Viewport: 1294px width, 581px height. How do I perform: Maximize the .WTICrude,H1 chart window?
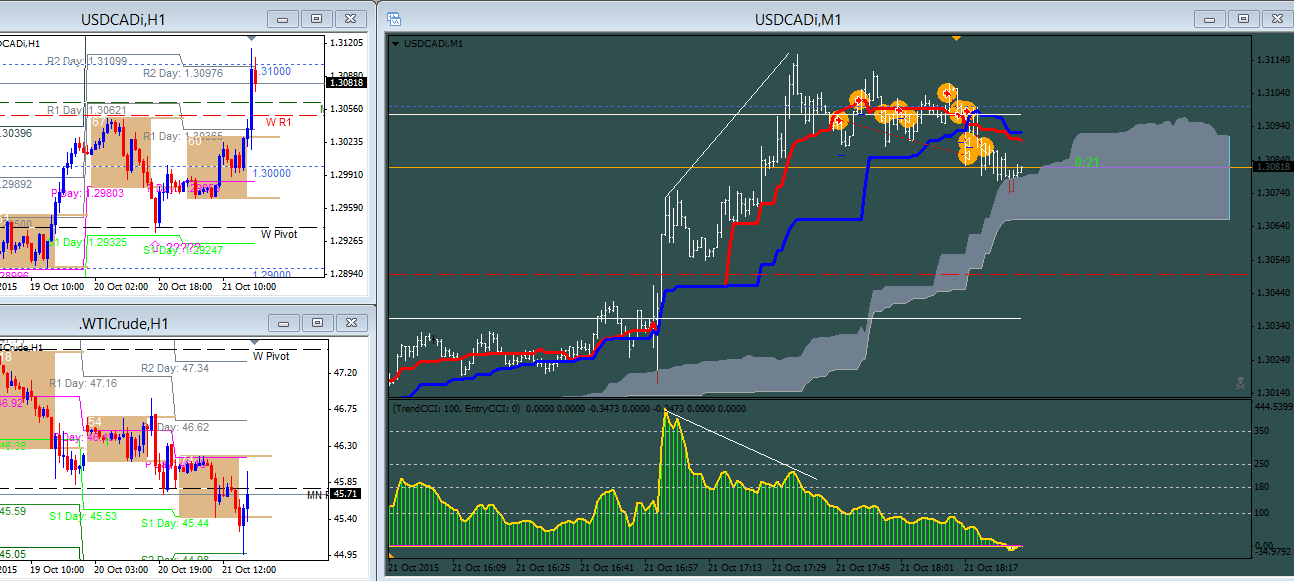tap(317, 323)
